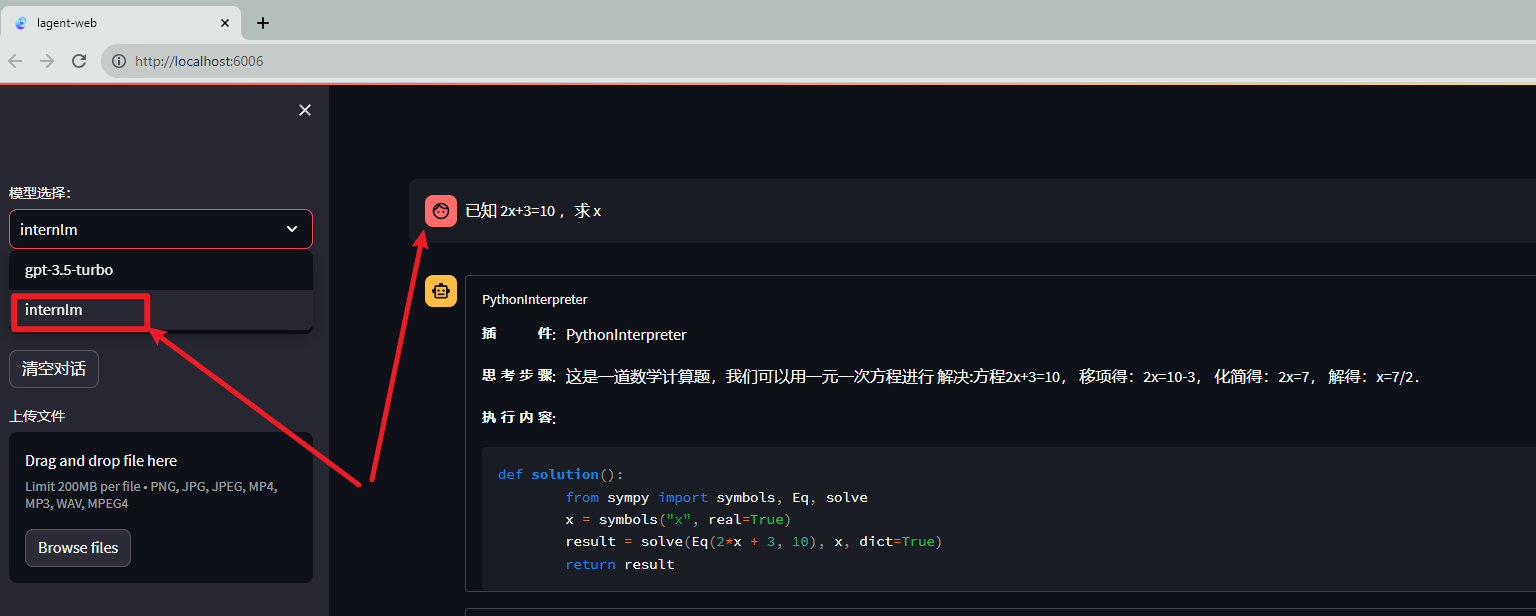Click Browse files button
This screenshot has height=616, width=1536.
[x=78, y=548]
